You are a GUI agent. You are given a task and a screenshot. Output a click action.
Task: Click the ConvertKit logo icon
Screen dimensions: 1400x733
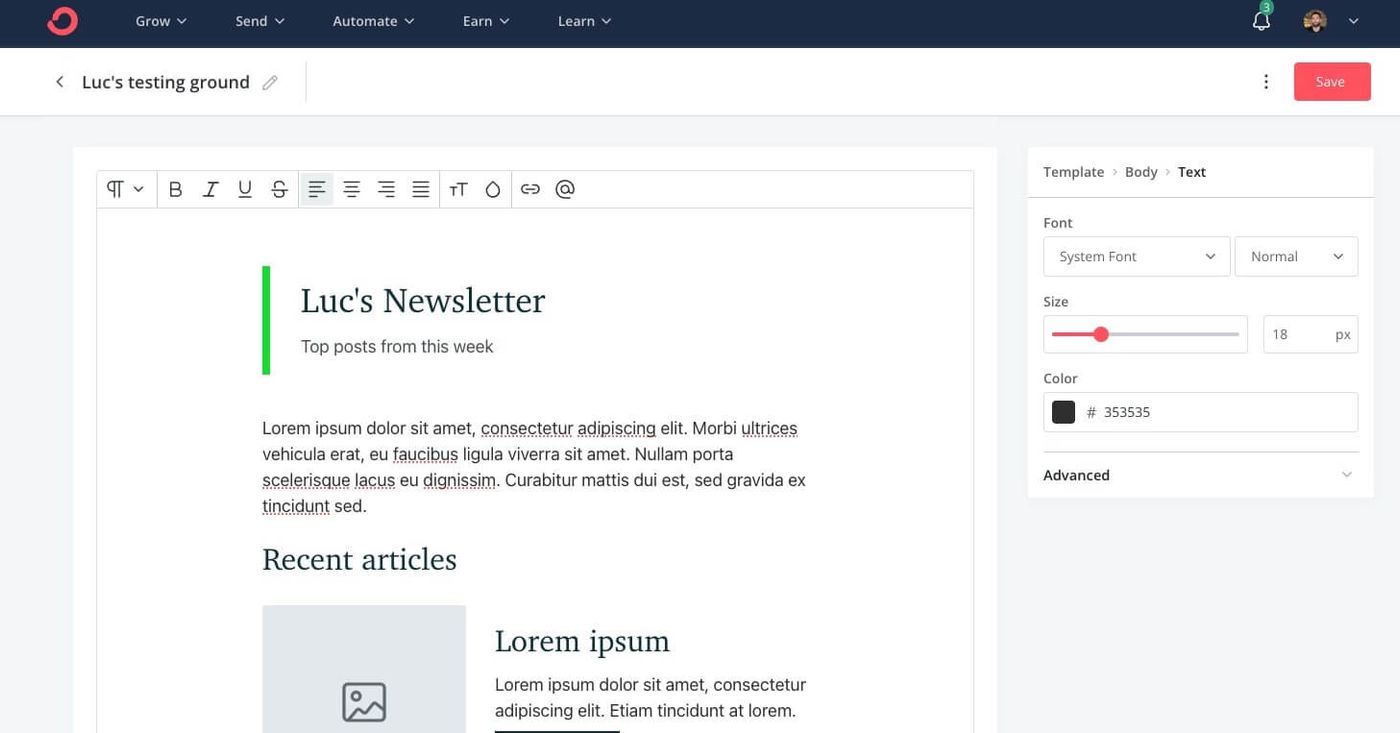tap(62, 21)
